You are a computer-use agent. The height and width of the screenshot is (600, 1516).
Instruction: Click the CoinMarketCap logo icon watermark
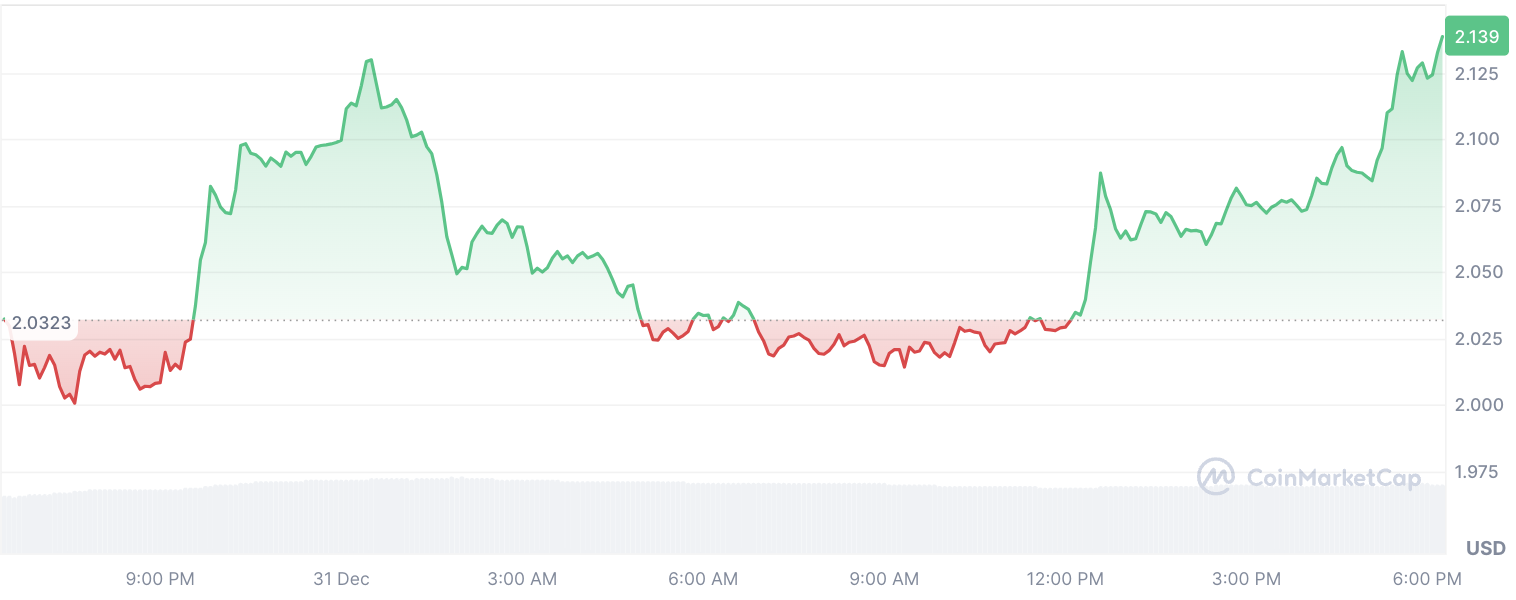pyautogui.click(x=1216, y=477)
